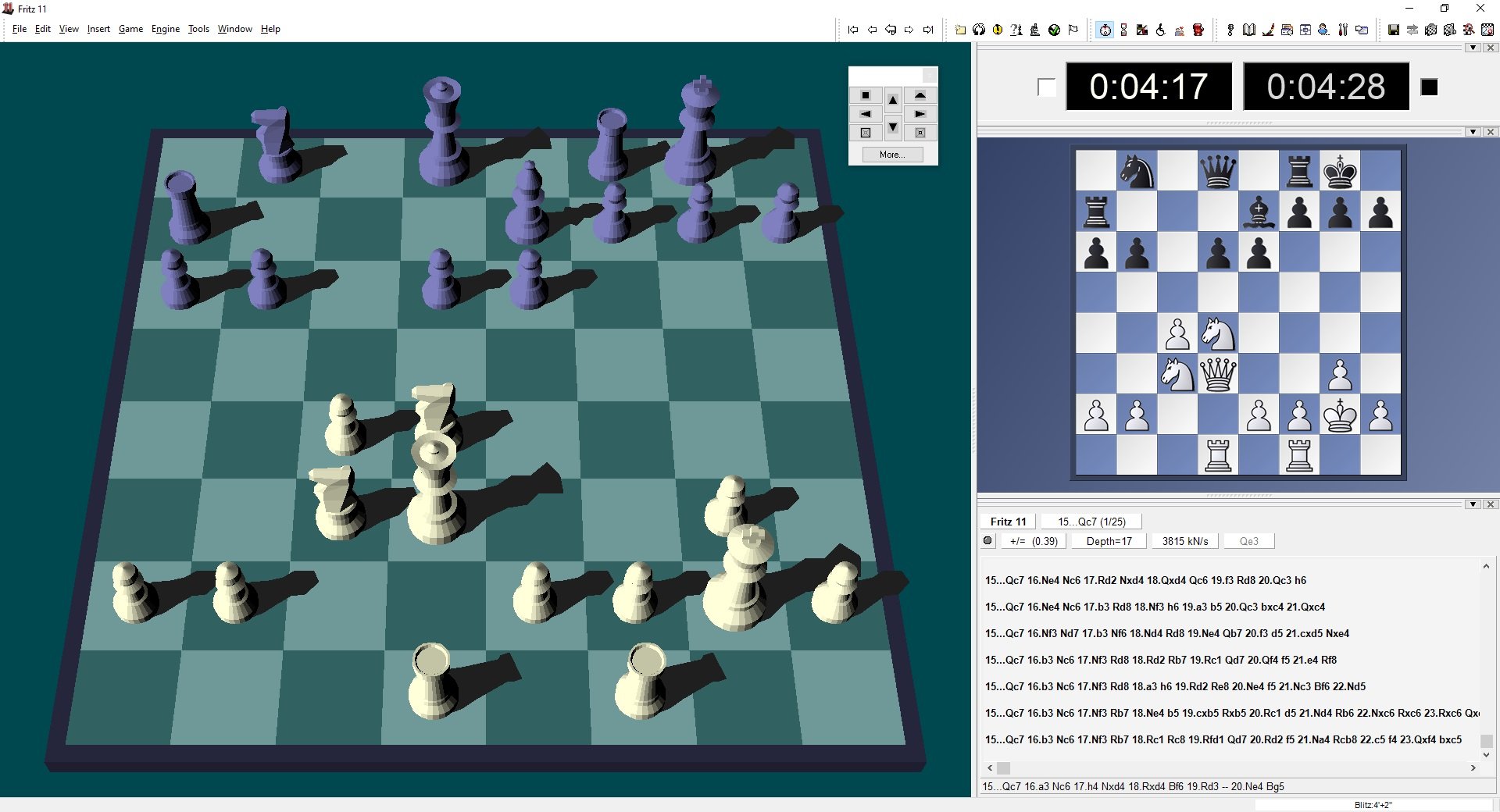Open the File menu
The width and height of the screenshot is (1500, 812).
pyautogui.click(x=20, y=29)
